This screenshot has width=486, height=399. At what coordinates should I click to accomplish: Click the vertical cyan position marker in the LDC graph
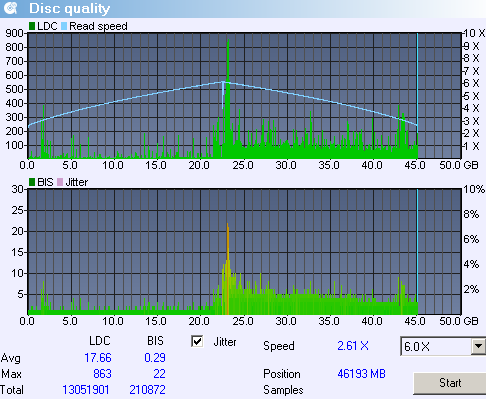point(417,95)
